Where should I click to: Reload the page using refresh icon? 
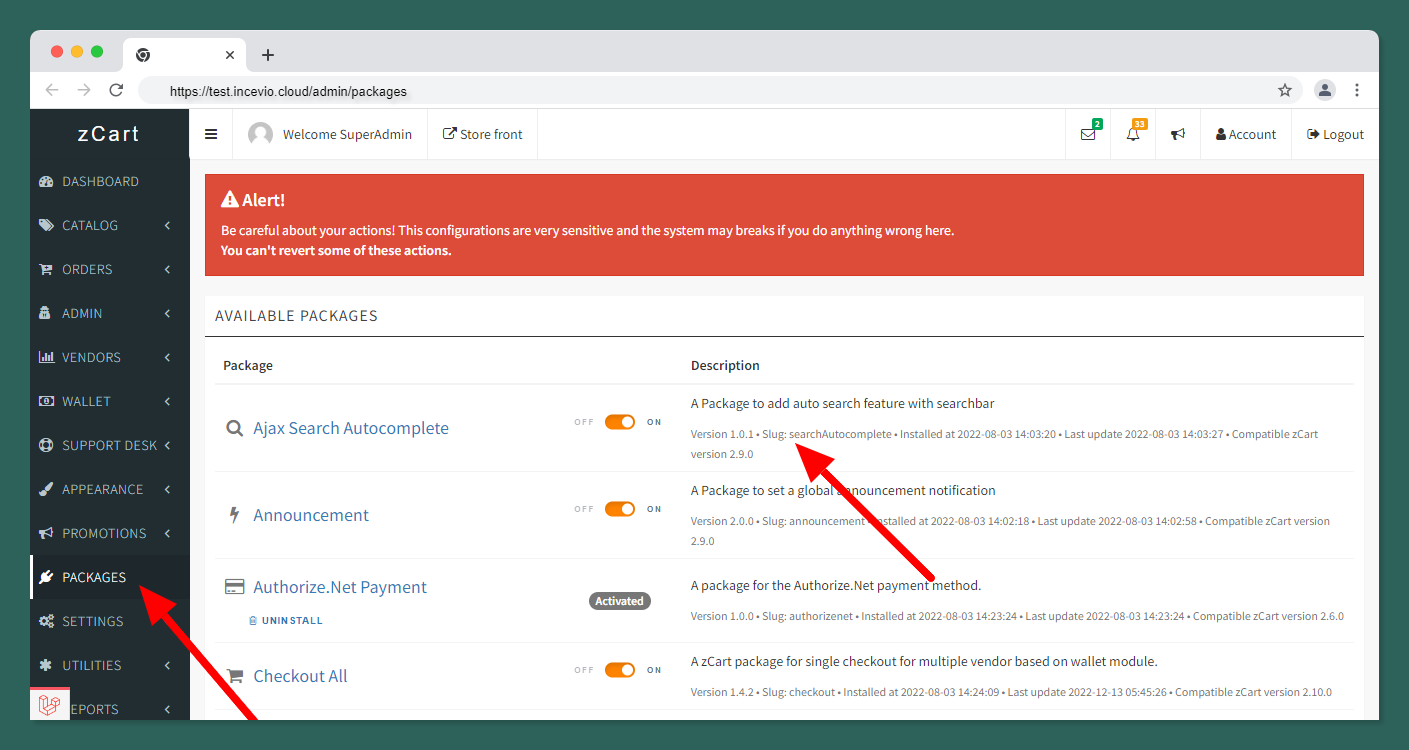click(x=116, y=90)
